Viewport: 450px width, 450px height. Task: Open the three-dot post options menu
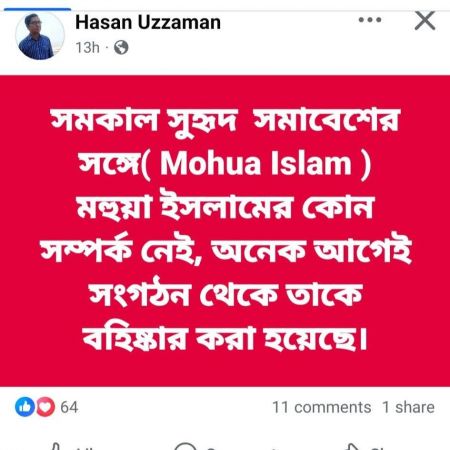(370, 20)
